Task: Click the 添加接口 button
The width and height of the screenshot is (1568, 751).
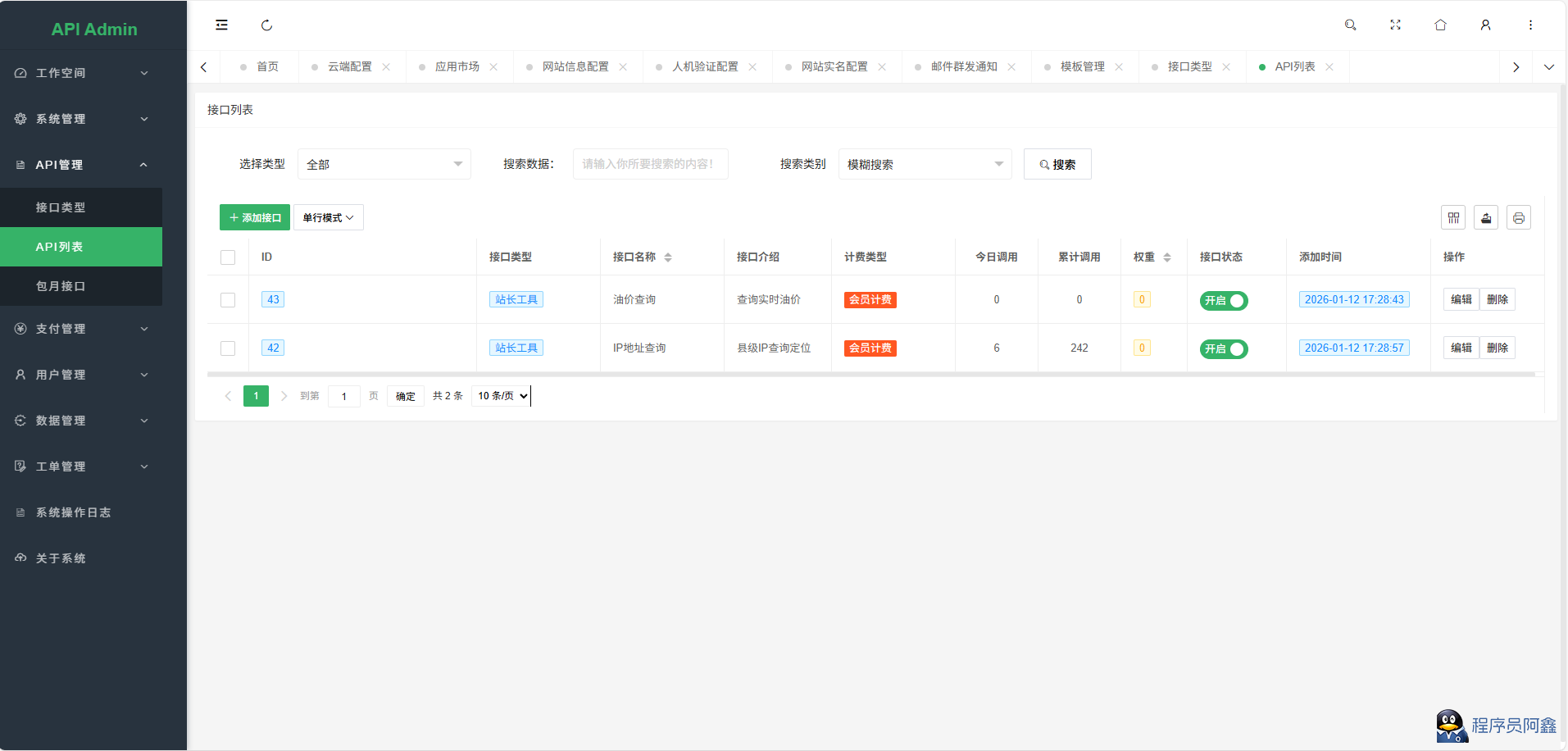Action: [x=255, y=218]
